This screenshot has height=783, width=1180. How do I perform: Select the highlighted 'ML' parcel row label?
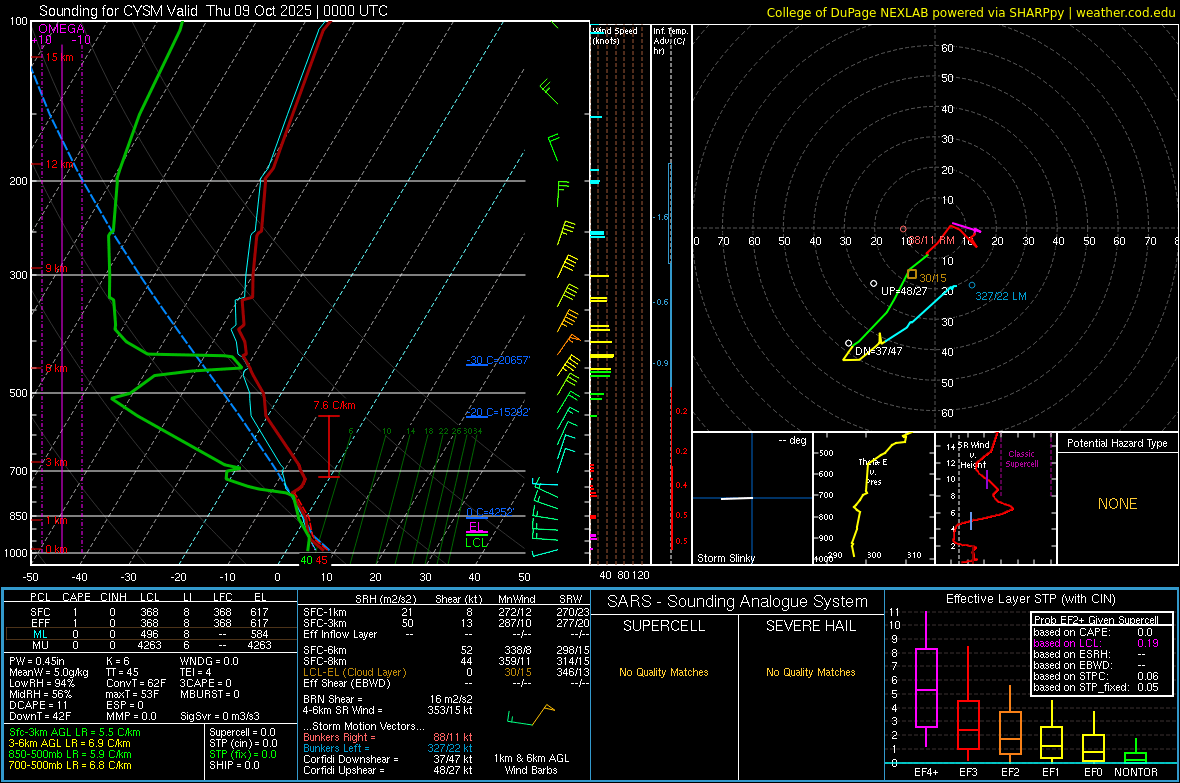click(40, 634)
